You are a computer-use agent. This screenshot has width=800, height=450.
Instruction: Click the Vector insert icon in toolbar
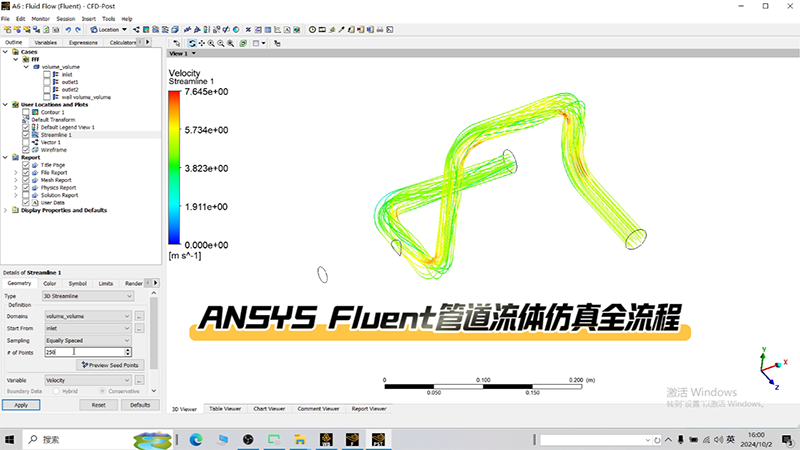[136, 30]
